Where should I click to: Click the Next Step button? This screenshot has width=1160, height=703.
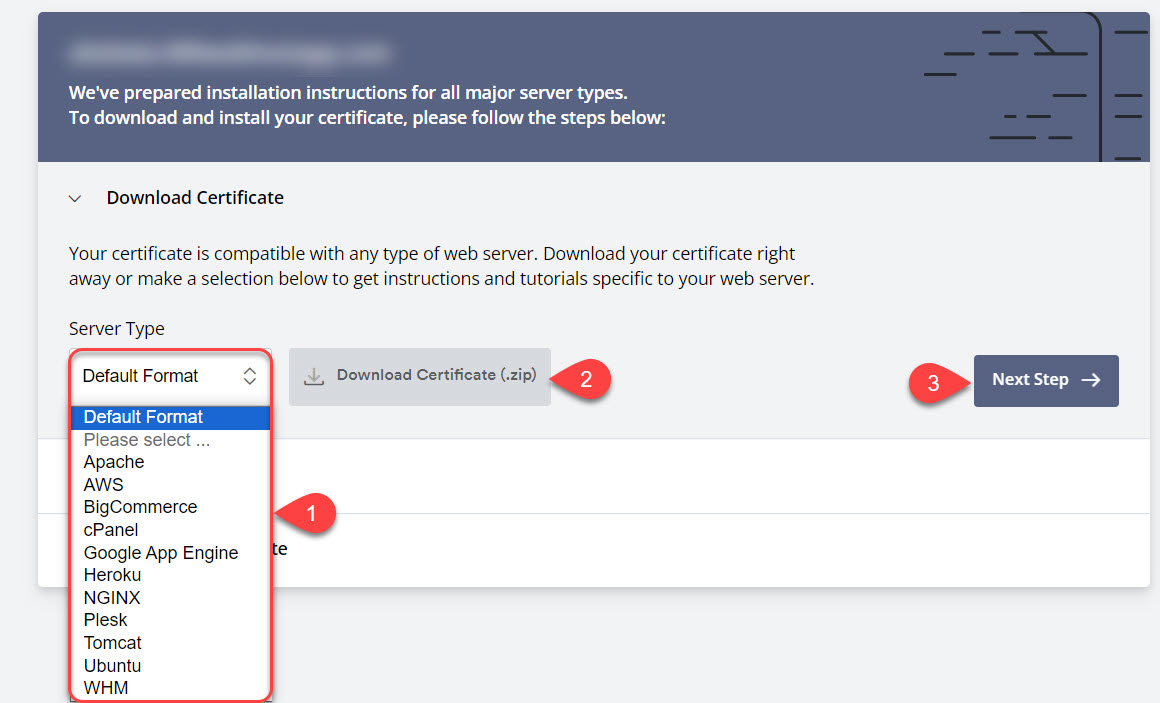pos(1045,380)
